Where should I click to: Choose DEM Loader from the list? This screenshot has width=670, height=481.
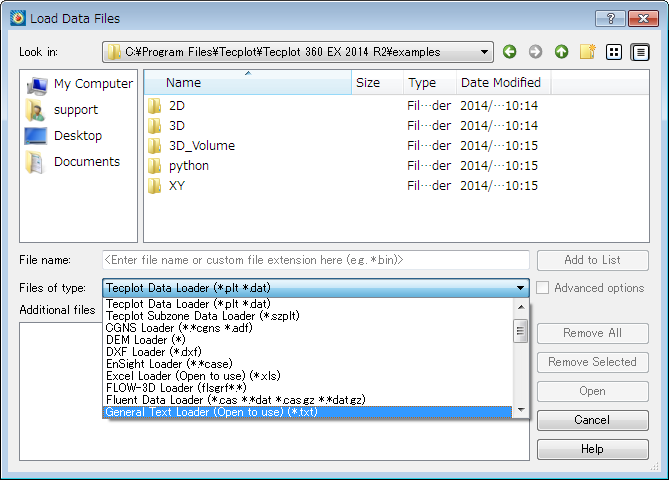point(308,340)
